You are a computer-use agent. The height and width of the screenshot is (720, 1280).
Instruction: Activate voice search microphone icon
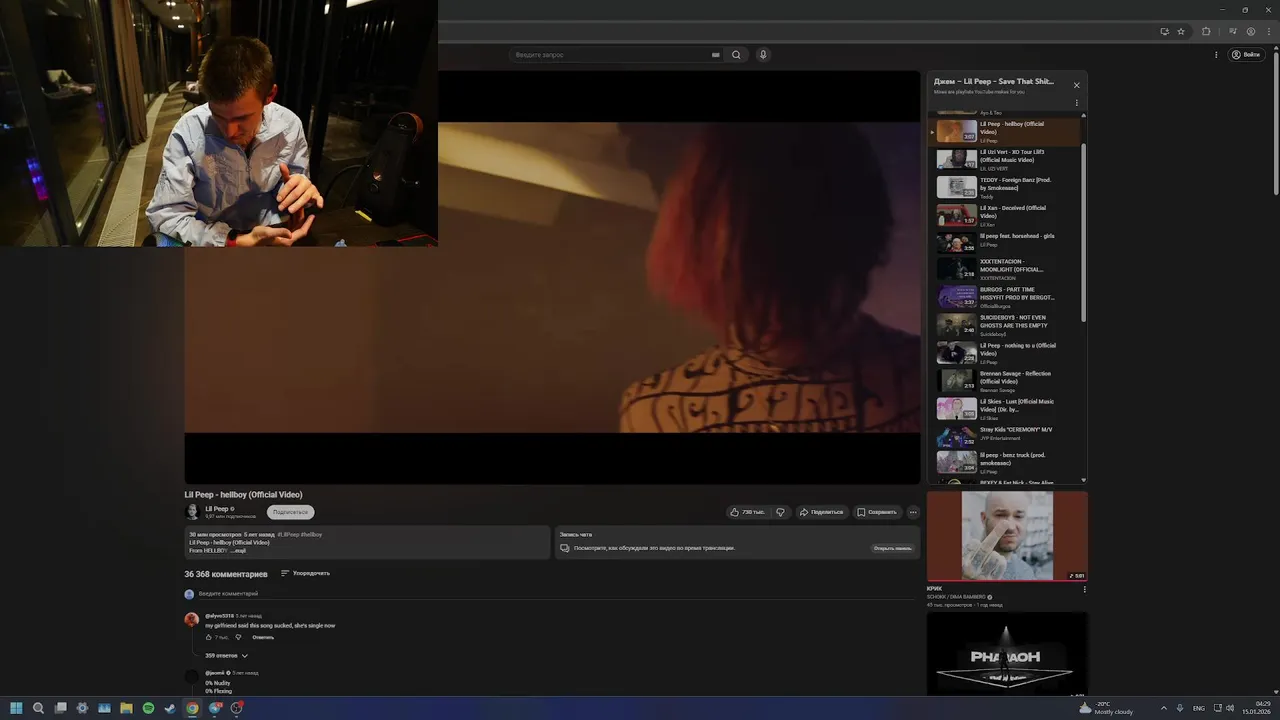point(763,55)
